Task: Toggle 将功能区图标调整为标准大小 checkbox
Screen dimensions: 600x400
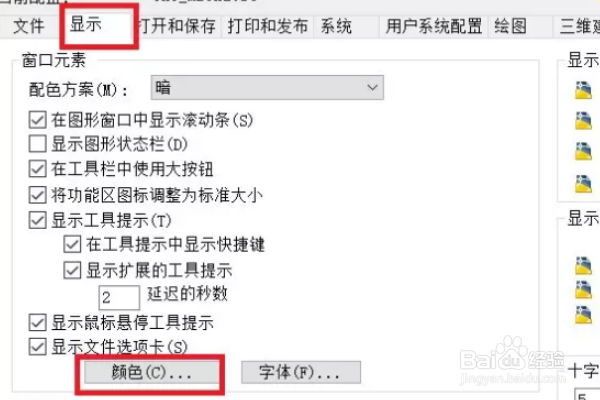Action: tap(38, 195)
